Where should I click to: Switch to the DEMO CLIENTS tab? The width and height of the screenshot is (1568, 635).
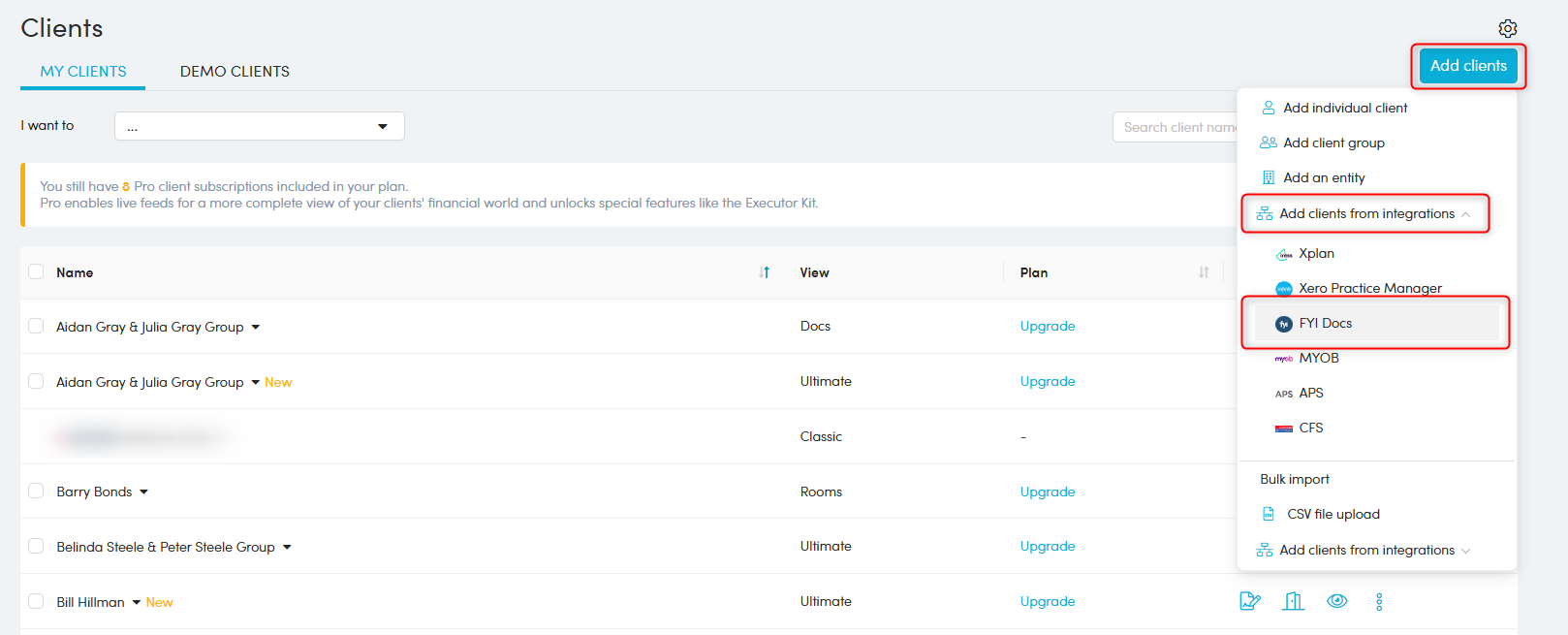coord(235,72)
